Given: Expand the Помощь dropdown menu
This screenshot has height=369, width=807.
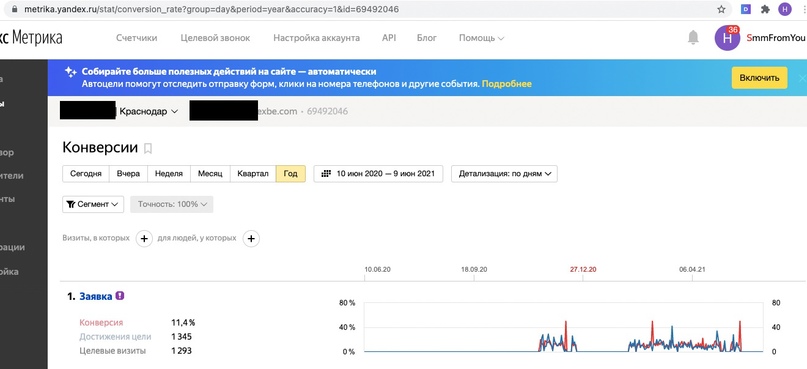Looking at the screenshot, I should [x=481, y=38].
